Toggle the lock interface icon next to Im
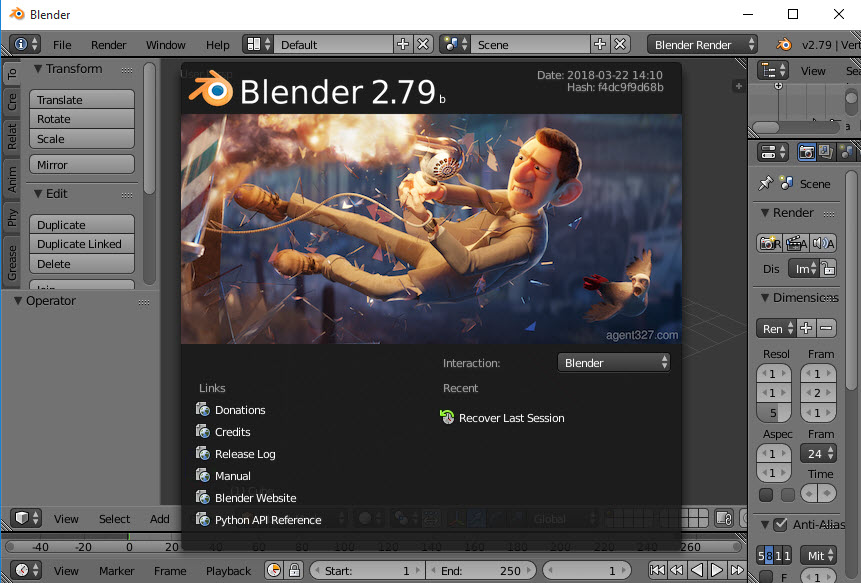861x583 pixels. pos(828,268)
